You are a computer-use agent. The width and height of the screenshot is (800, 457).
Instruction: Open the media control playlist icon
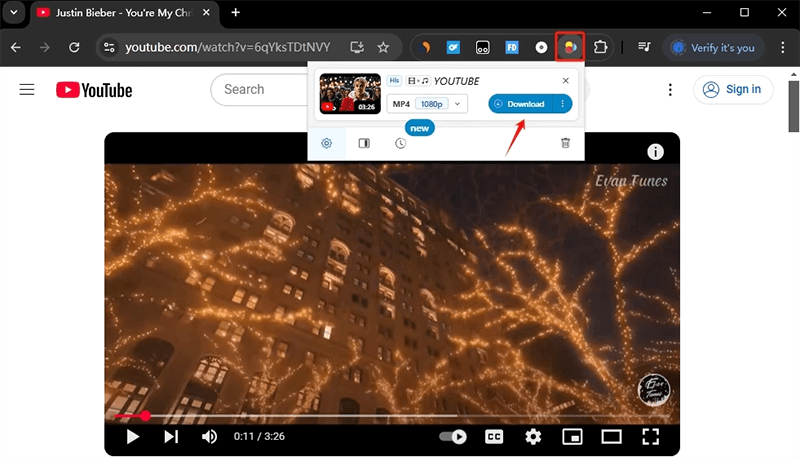point(644,47)
